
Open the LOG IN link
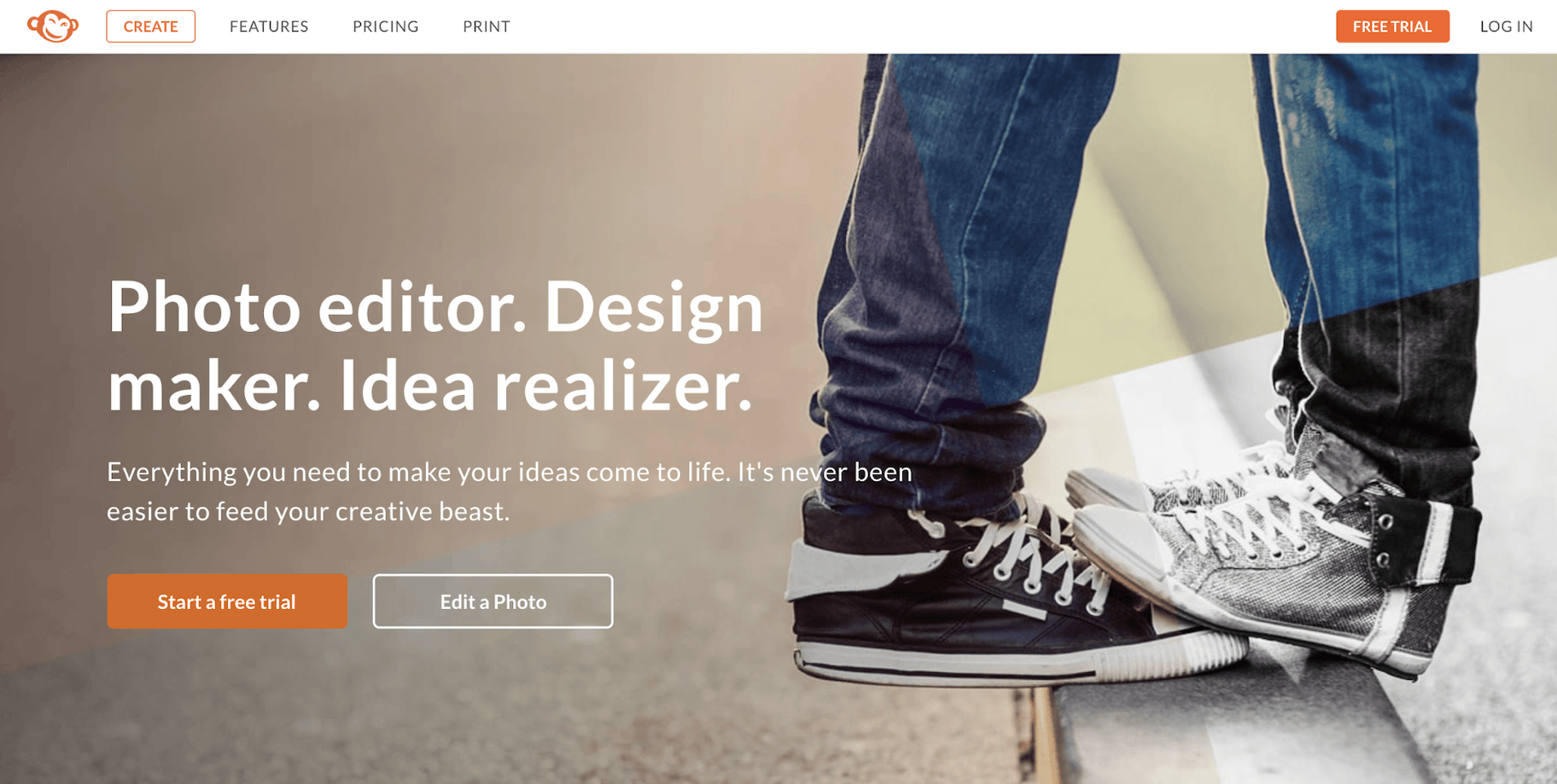1506,26
